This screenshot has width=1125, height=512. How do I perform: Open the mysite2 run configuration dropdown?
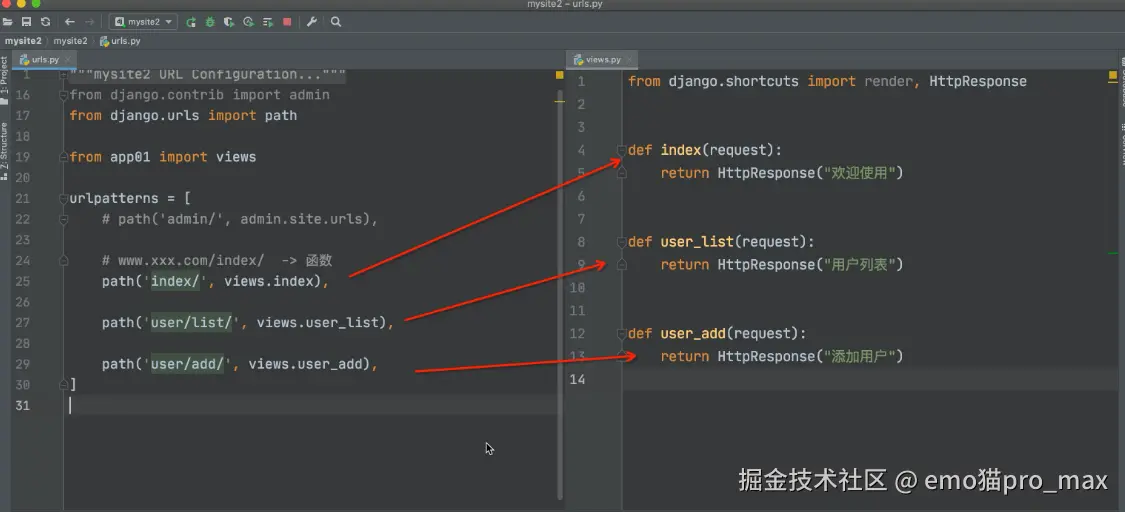click(145, 22)
